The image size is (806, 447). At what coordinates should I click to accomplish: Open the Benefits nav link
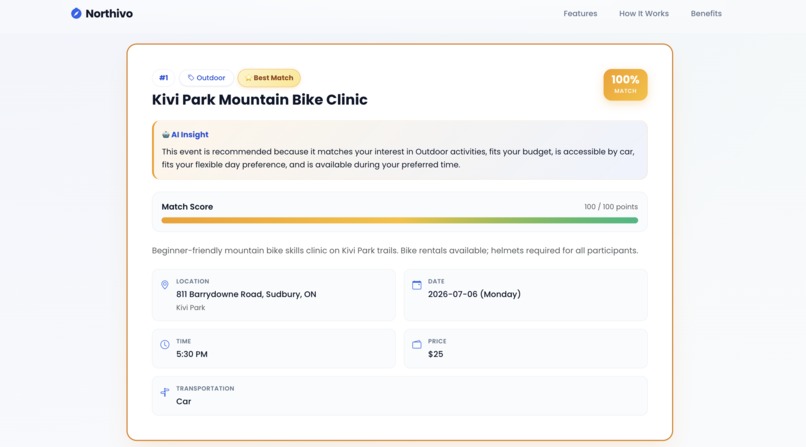click(706, 13)
